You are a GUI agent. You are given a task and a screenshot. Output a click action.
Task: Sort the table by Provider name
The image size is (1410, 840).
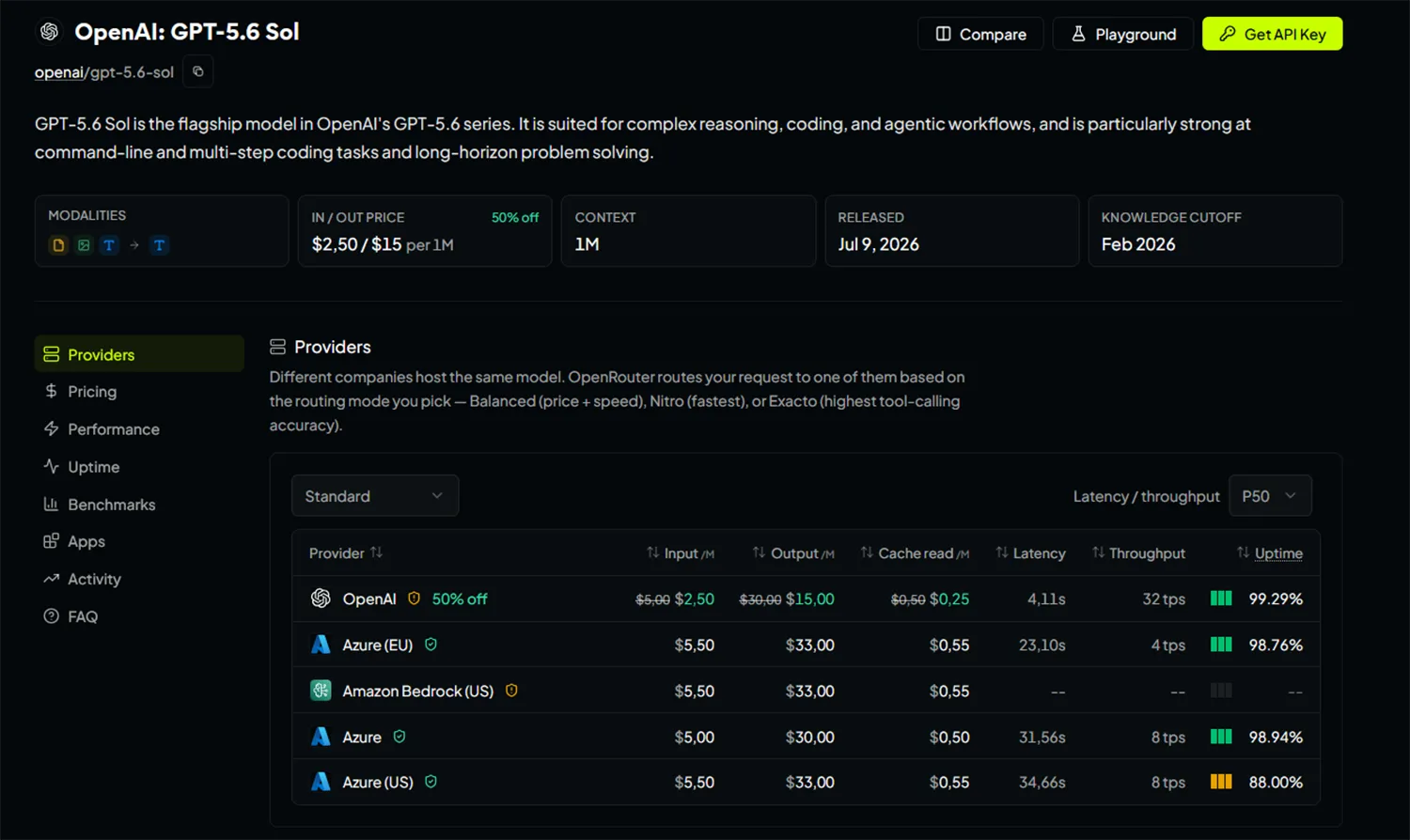pos(345,553)
